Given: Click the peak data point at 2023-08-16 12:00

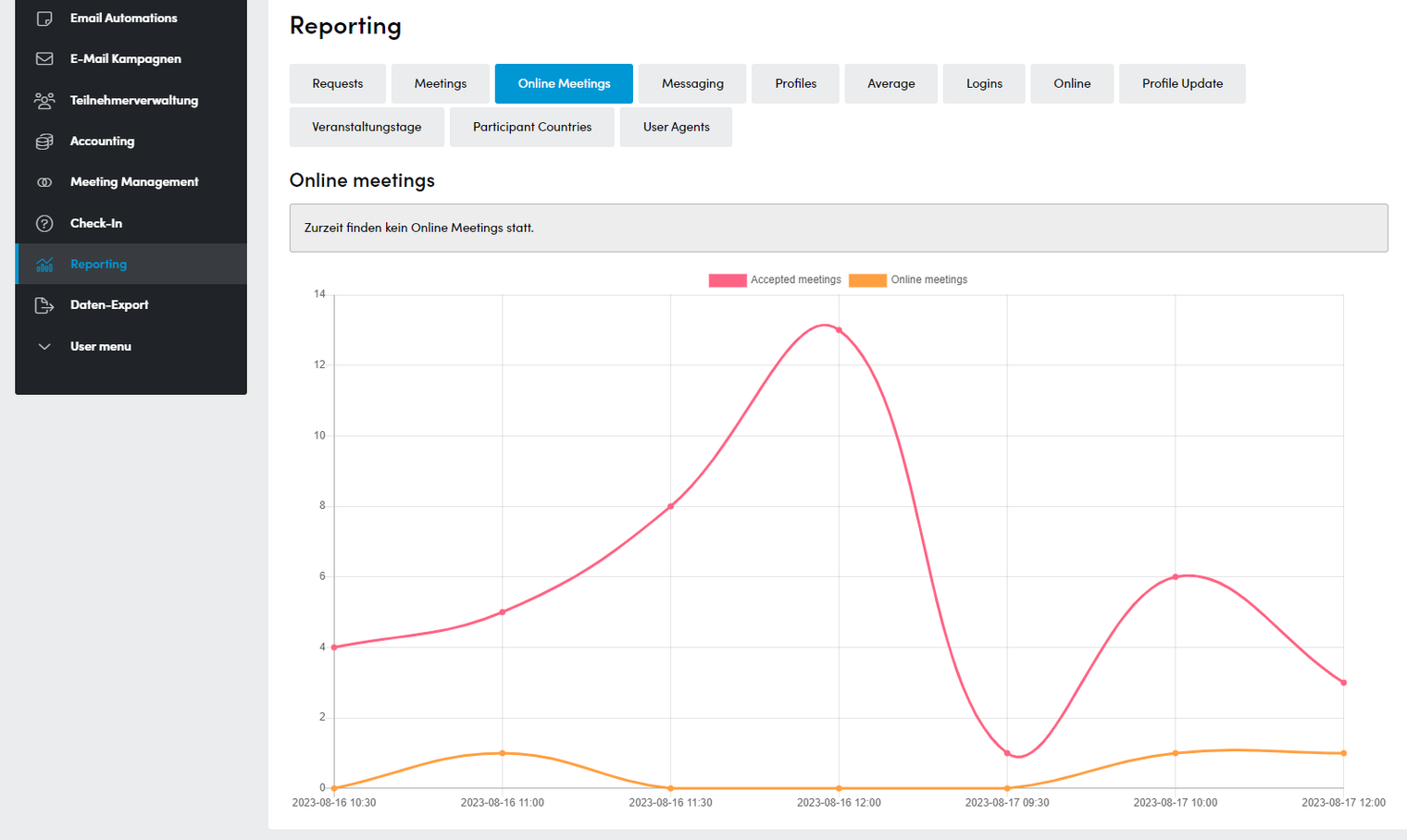Looking at the screenshot, I should (839, 330).
